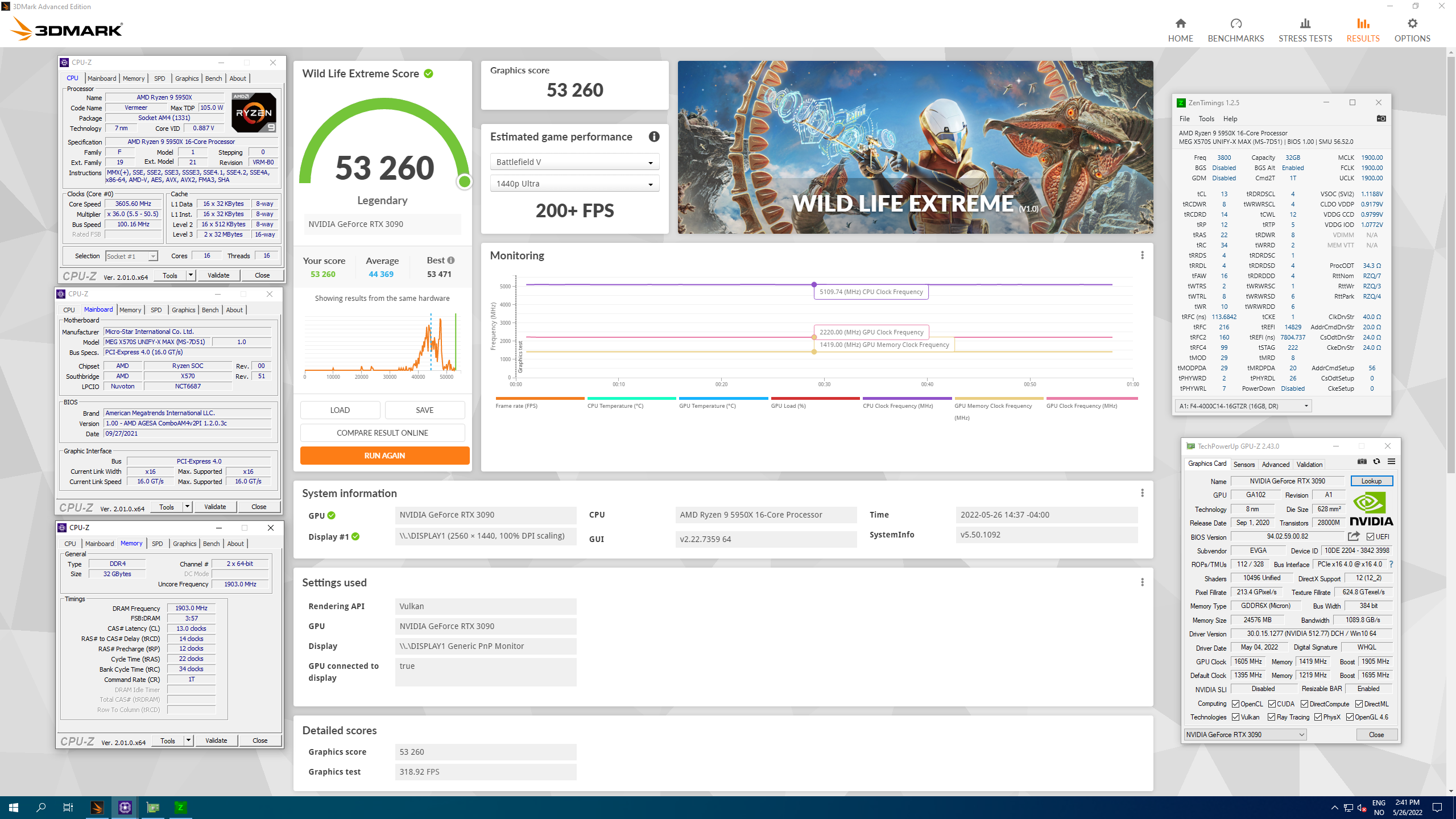Click Frame rate (FPS) orange legend swatch
1456x819 pixels.
540,398
